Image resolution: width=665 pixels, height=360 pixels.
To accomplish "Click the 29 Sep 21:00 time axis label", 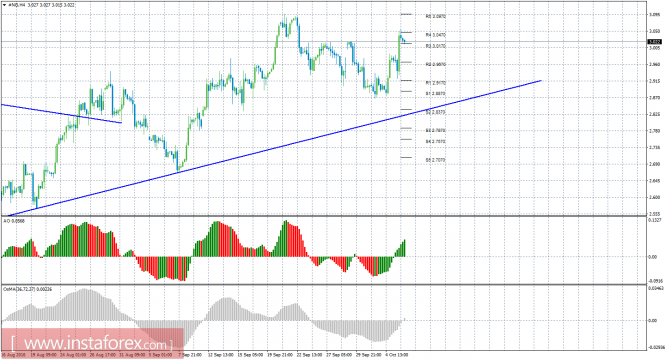I will [369, 354].
